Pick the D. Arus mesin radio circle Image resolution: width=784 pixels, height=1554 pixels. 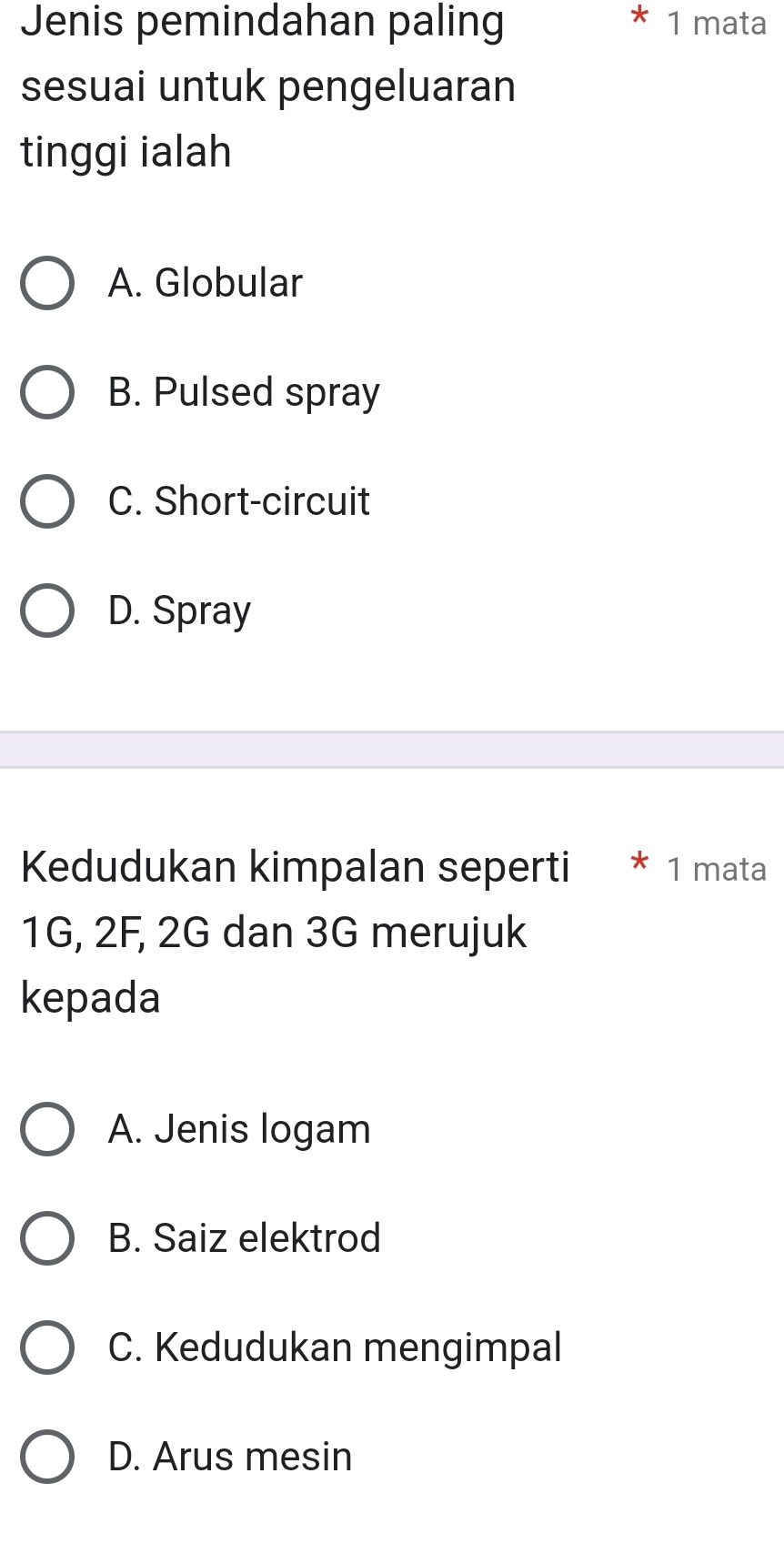[47, 1457]
